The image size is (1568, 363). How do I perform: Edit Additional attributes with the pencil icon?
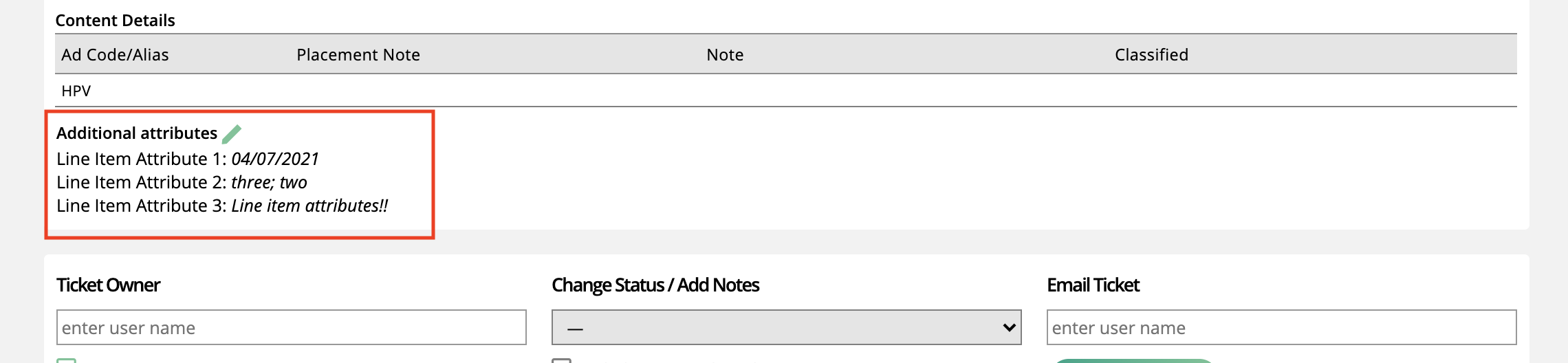[x=232, y=133]
